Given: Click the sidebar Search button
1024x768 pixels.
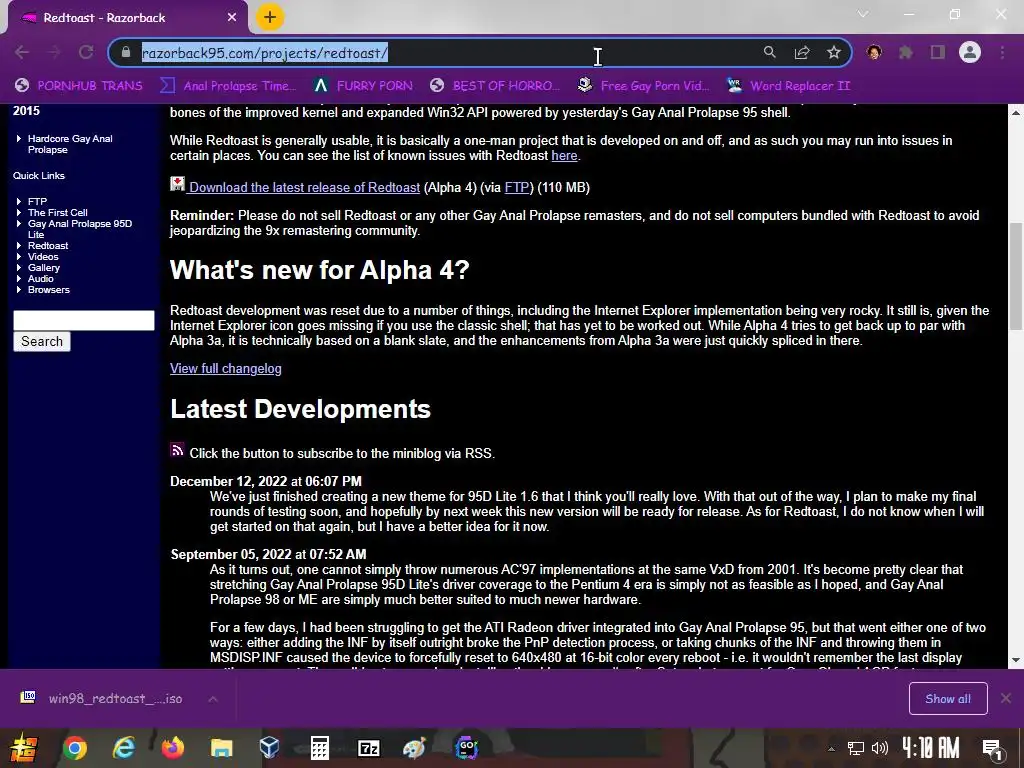Looking at the screenshot, I should pyautogui.click(x=42, y=342).
